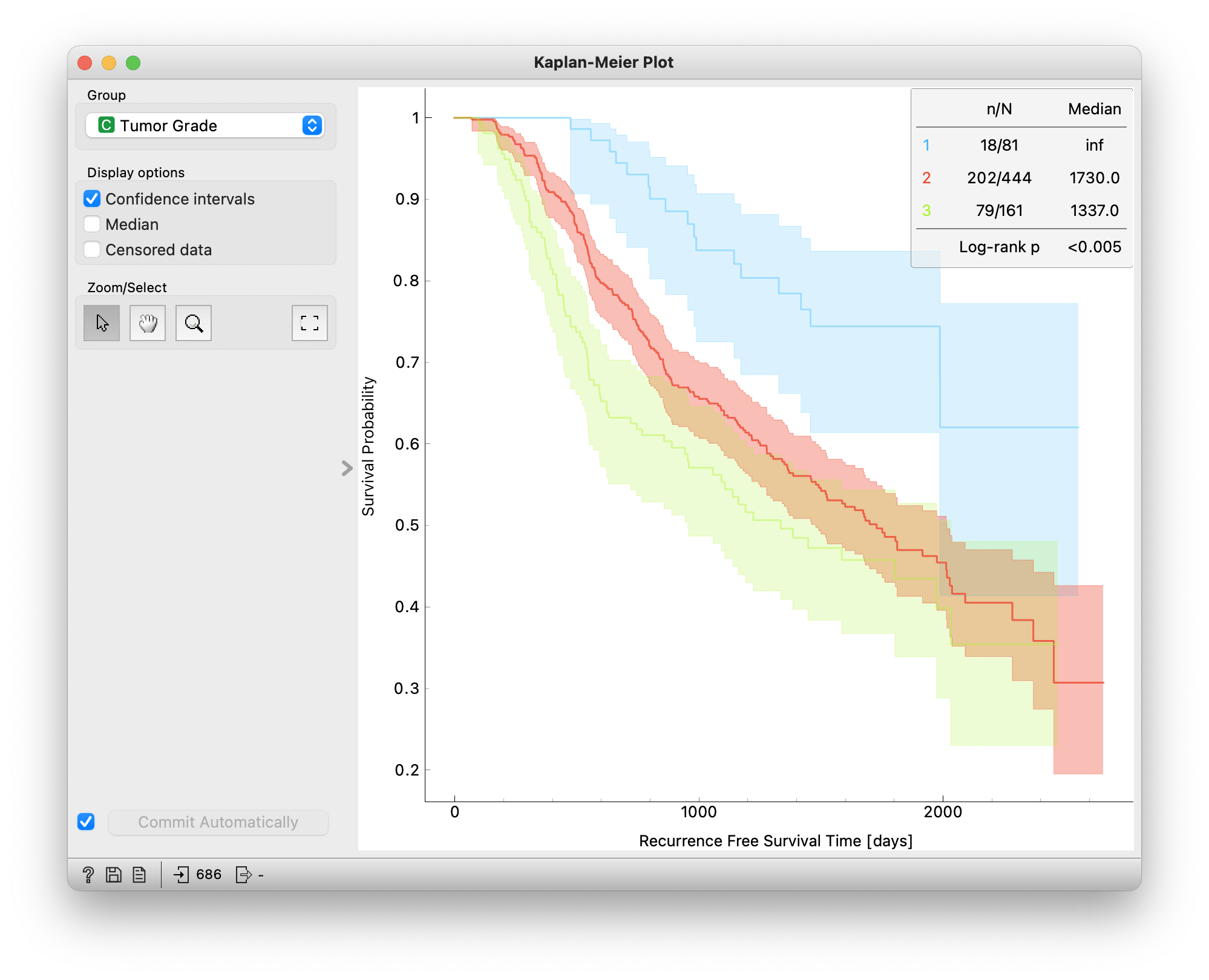Select the arrow selection tool

coord(102,323)
